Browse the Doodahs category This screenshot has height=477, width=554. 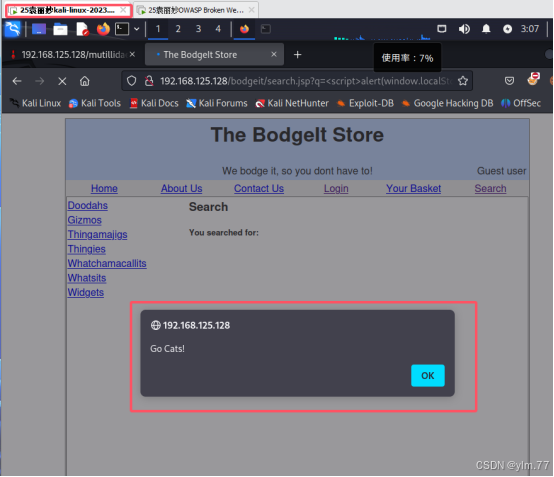tap(88, 206)
